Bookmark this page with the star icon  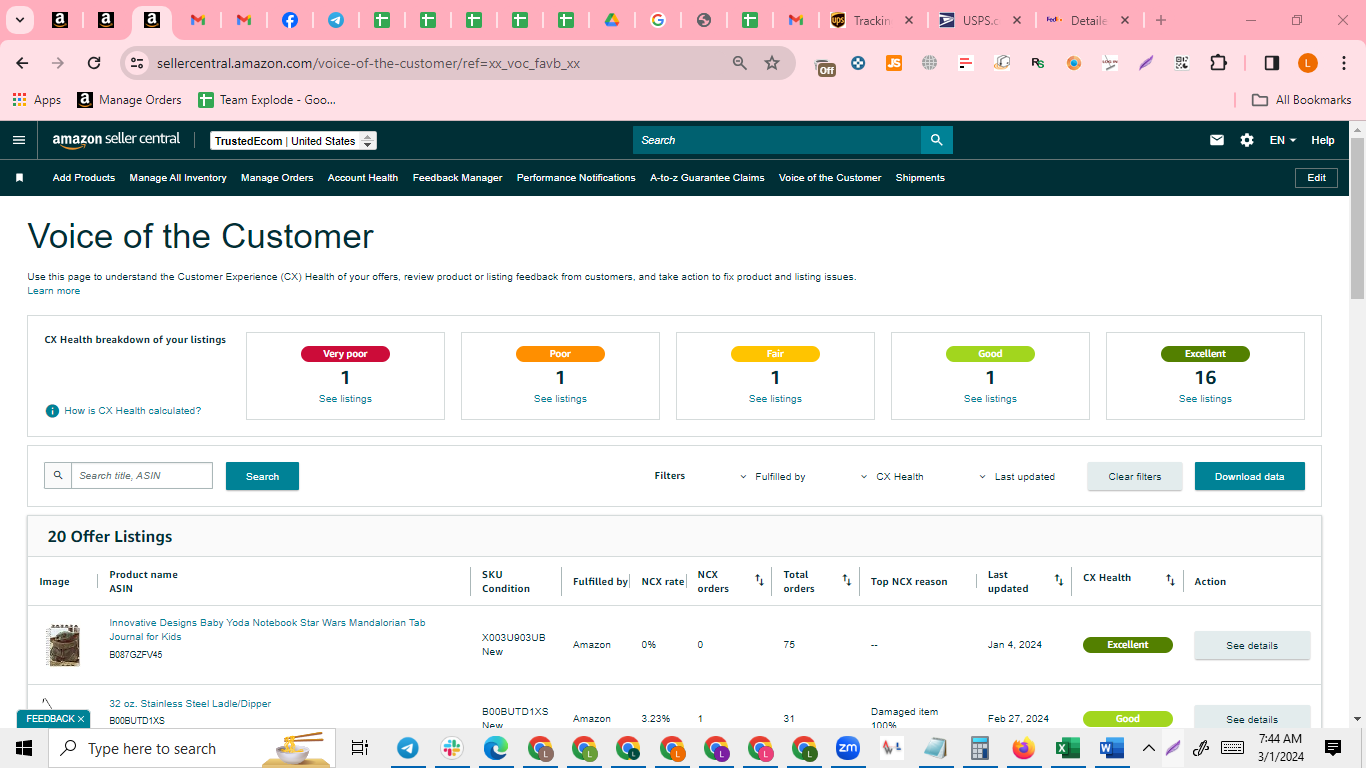(x=772, y=63)
